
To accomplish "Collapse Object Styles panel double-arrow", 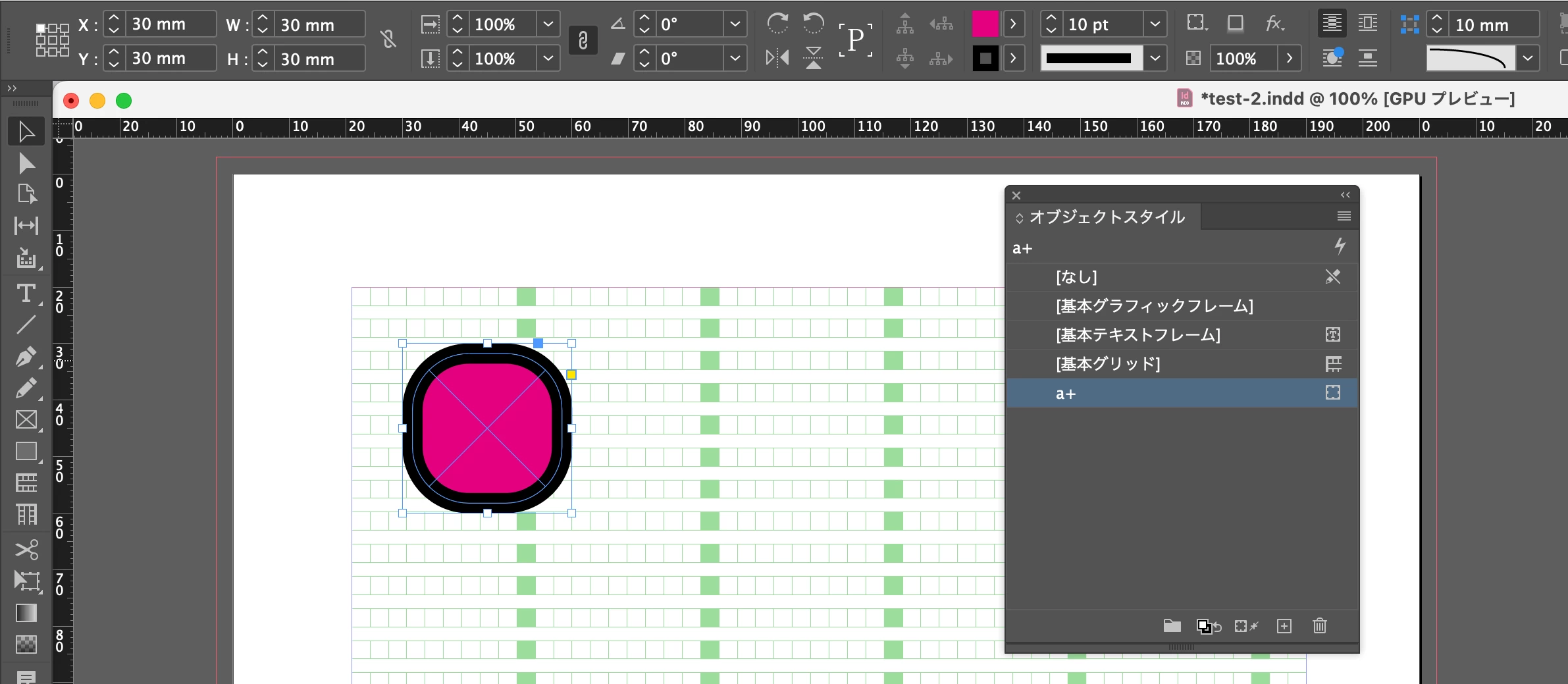I will (1345, 195).
